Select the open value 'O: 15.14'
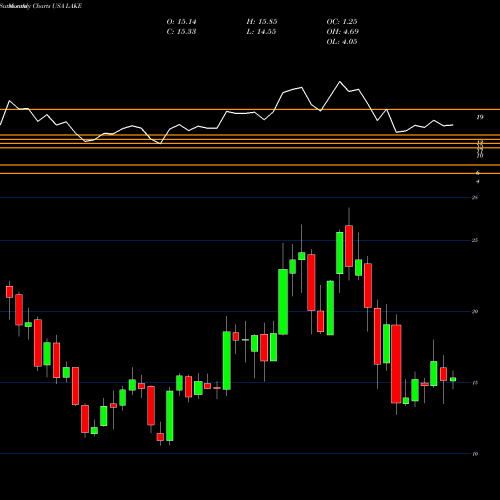The height and width of the screenshot is (500, 500). coord(181,22)
